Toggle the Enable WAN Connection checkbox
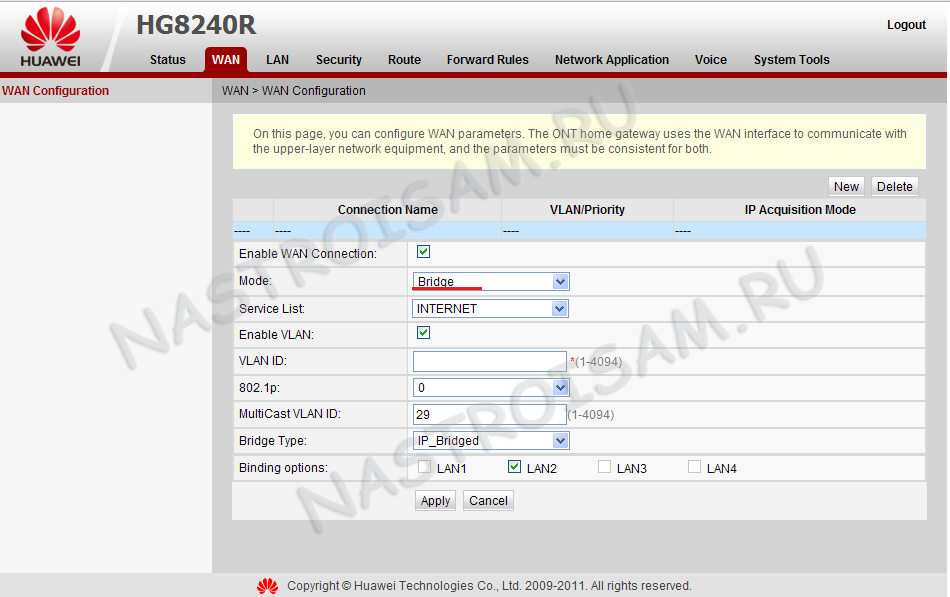 point(423,252)
